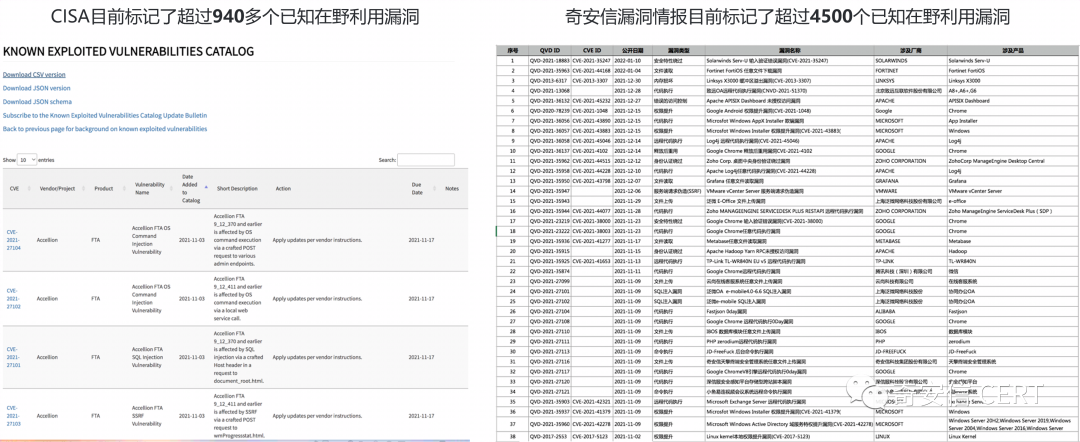The height and width of the screenshot is (442, 1080).
Task: Select the 涉及厂商 column header
Action: coord(910,51)
